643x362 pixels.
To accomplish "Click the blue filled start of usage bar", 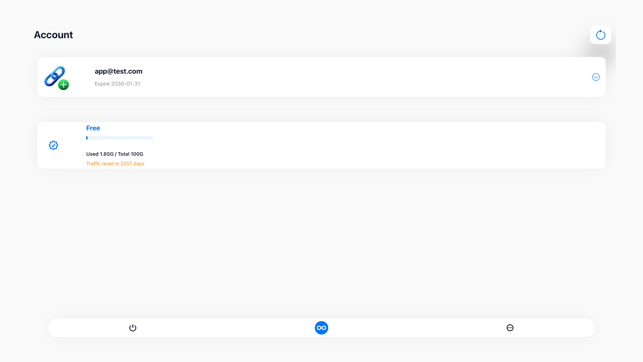I will coord(87,138).
